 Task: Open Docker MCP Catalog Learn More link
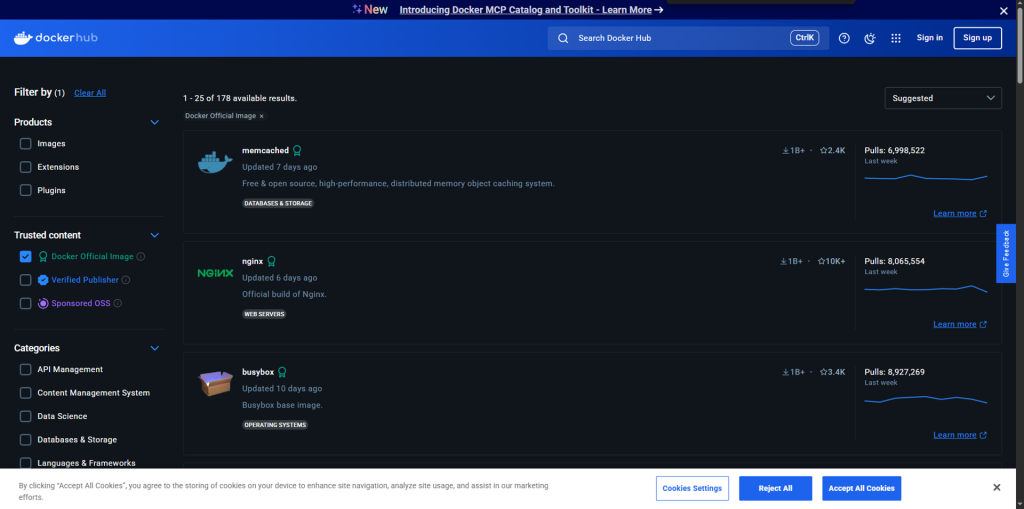[532, 10]
